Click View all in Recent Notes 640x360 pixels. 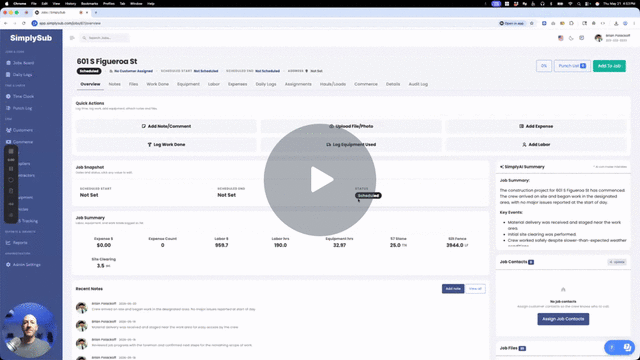tap(475, 289)
